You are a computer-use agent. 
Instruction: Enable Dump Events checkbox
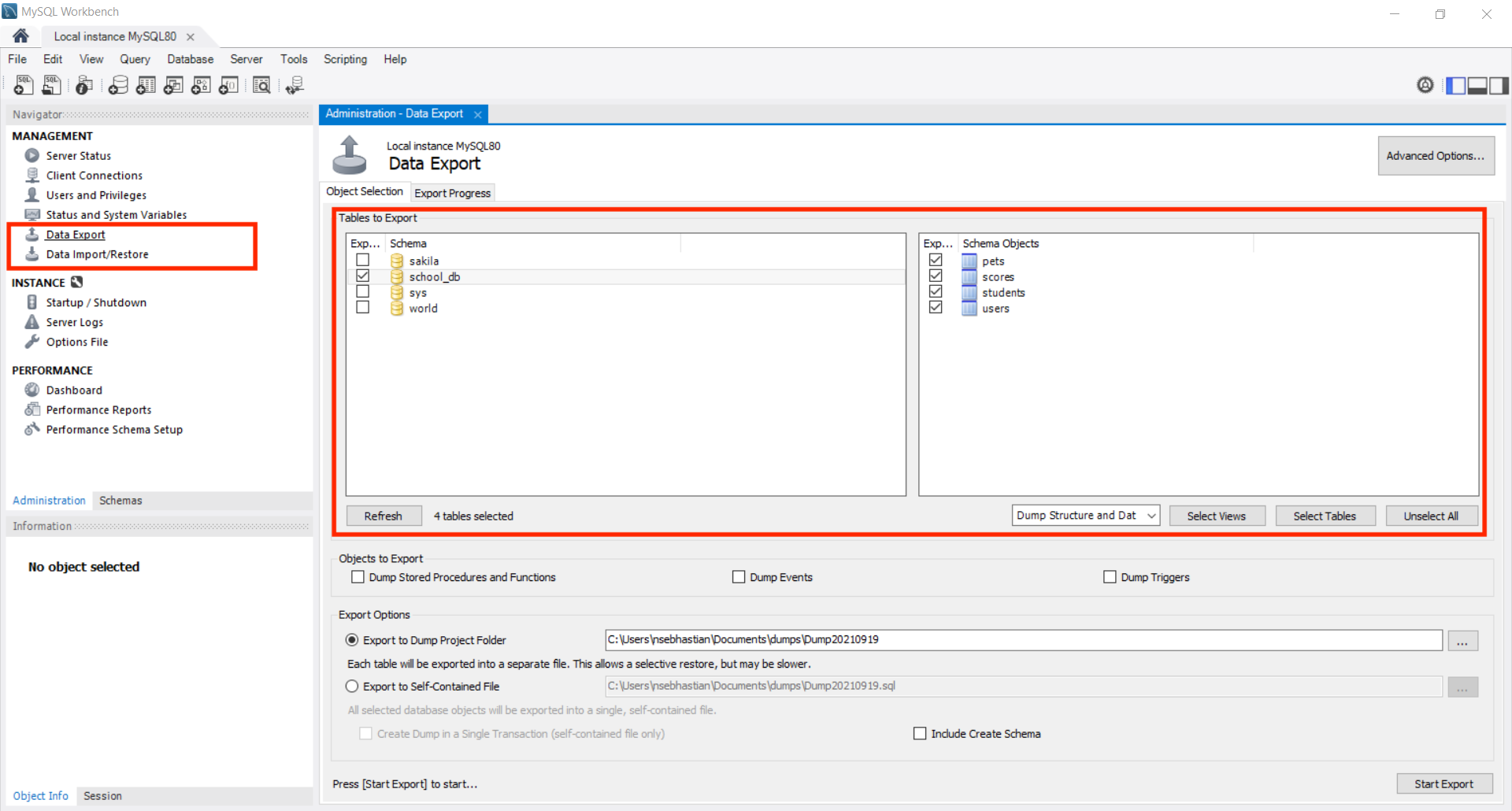[739, 577]
